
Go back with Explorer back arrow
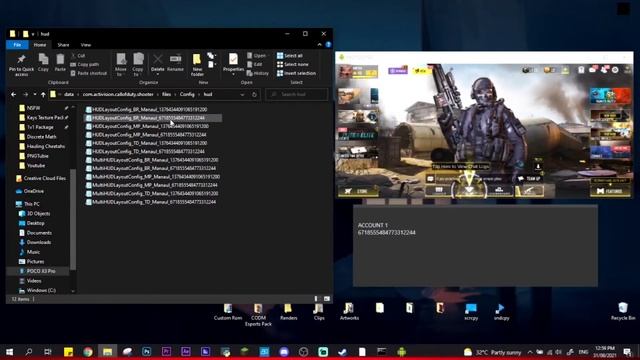coord(13,94)
